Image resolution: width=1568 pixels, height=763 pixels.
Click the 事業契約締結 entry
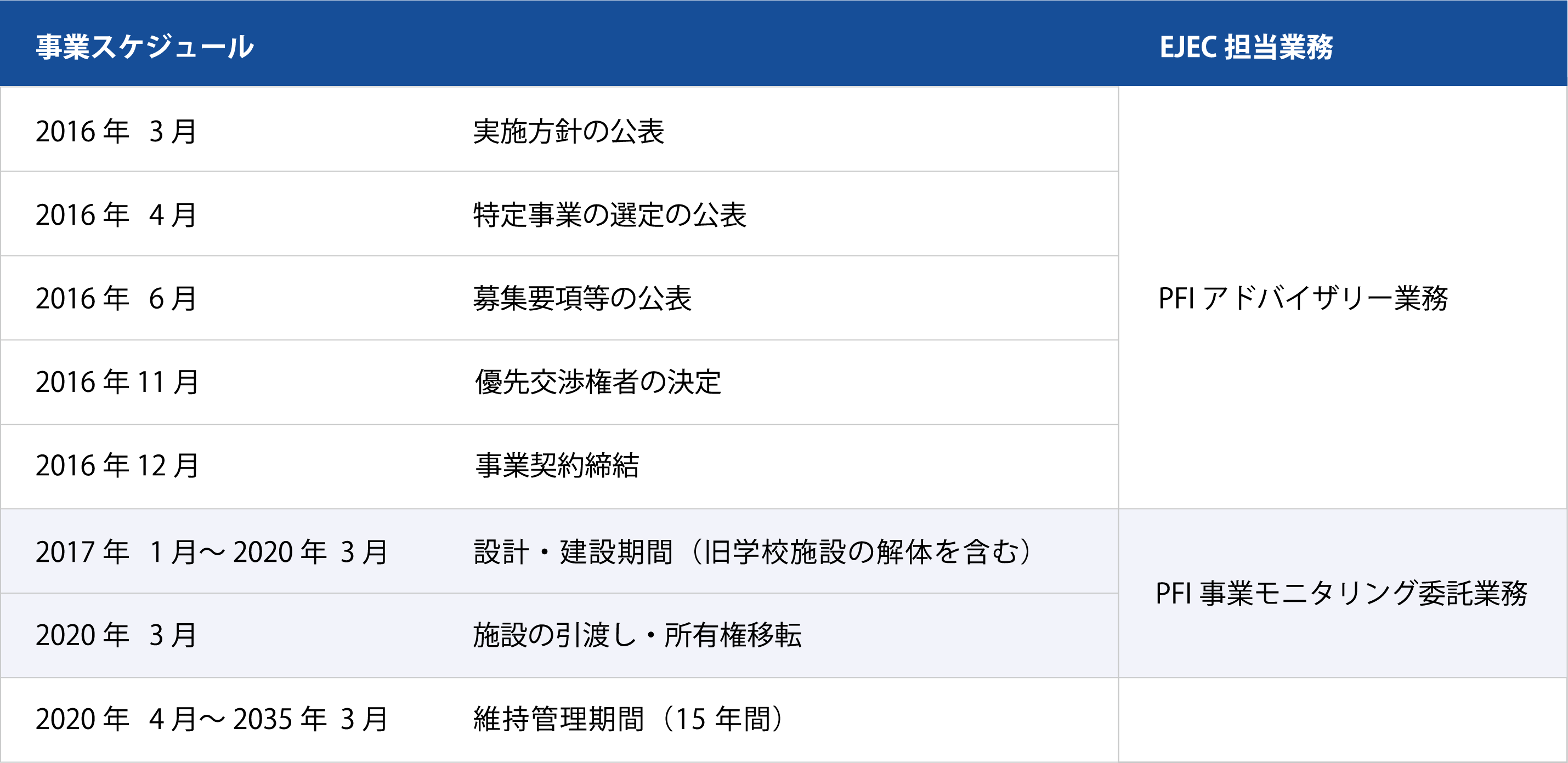557,465
